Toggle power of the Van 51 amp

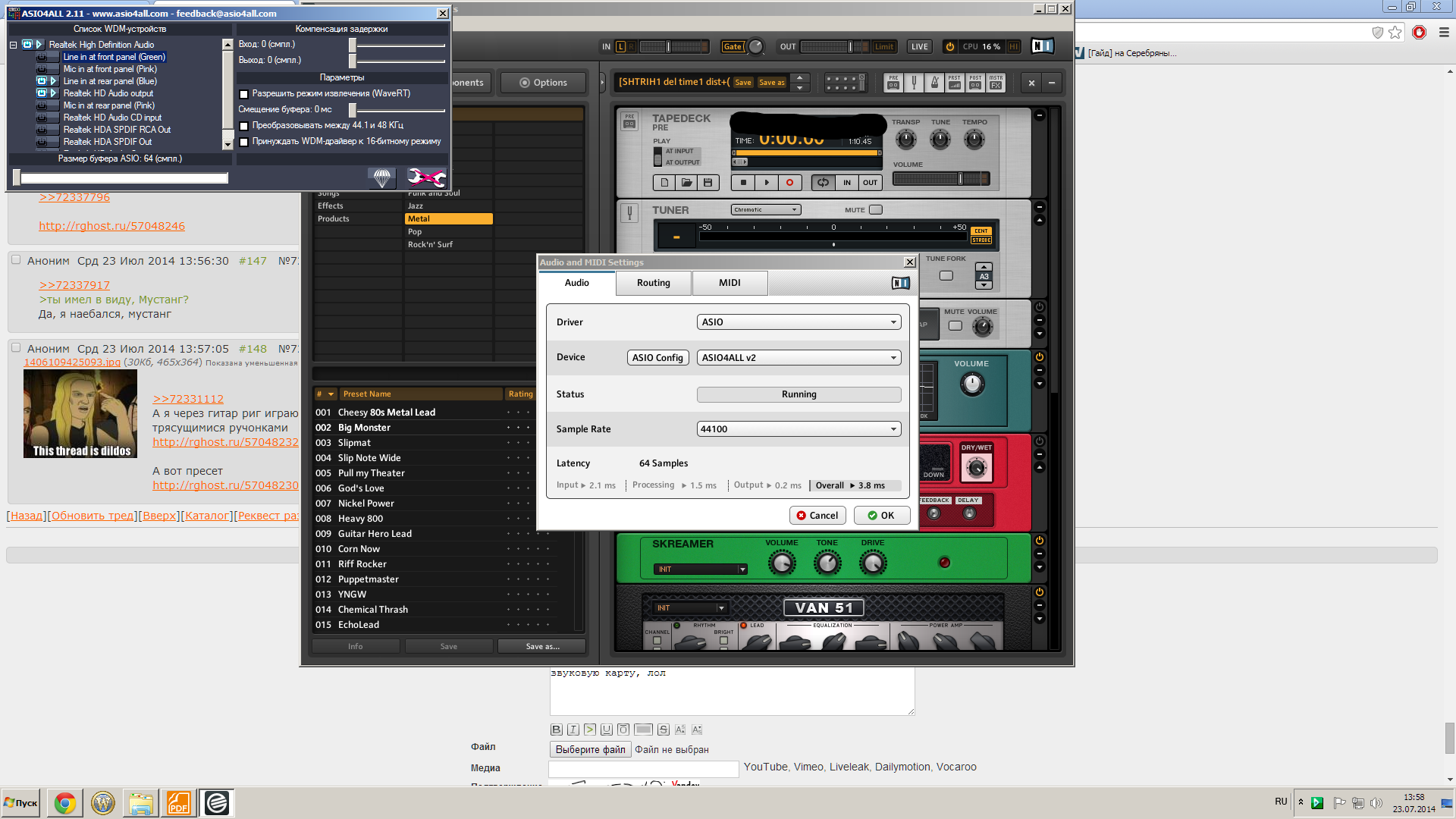[x=1040, y=591]
